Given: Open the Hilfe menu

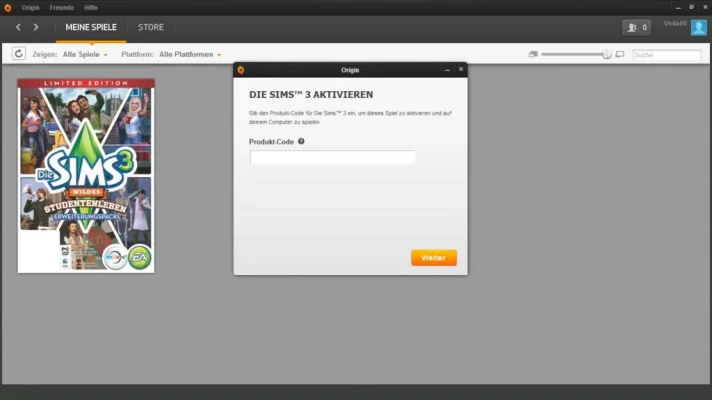Looking at the screenshot, I should (91, 8).
